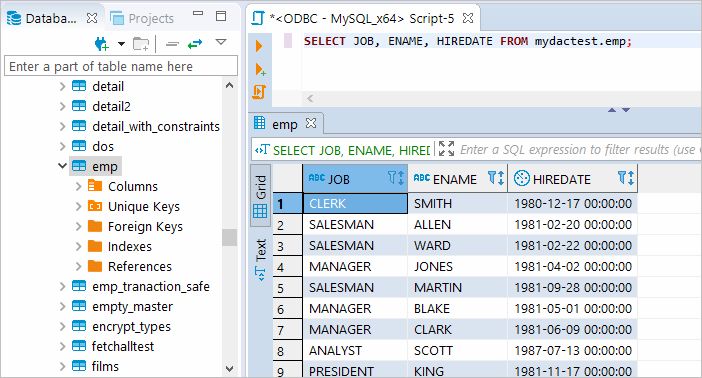Screen dimensions: 702x378
Task: Click the new connection plug icon
Action: coord(102,43)
